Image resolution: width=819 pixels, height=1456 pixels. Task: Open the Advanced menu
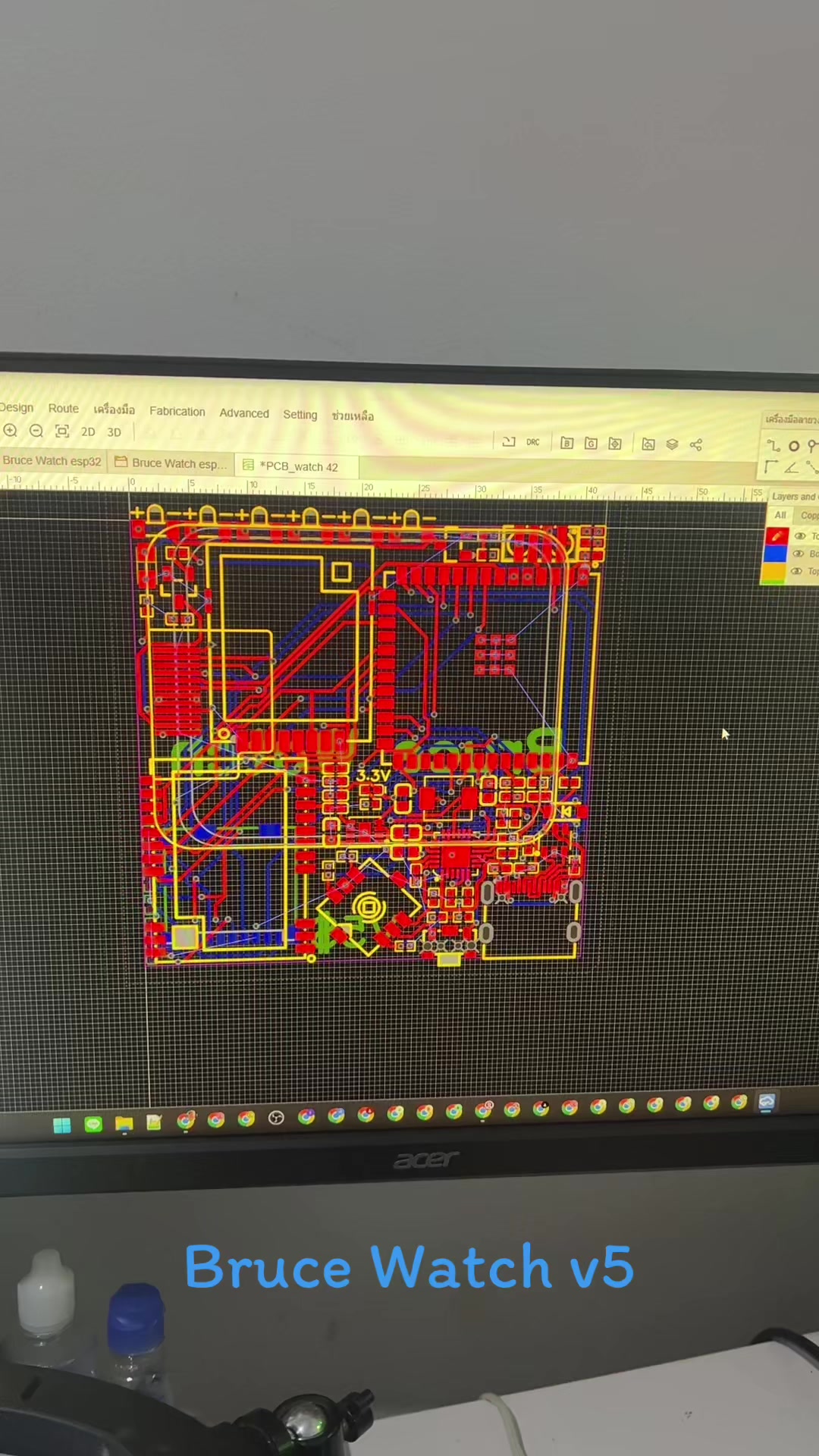click(x=244, y=413)
